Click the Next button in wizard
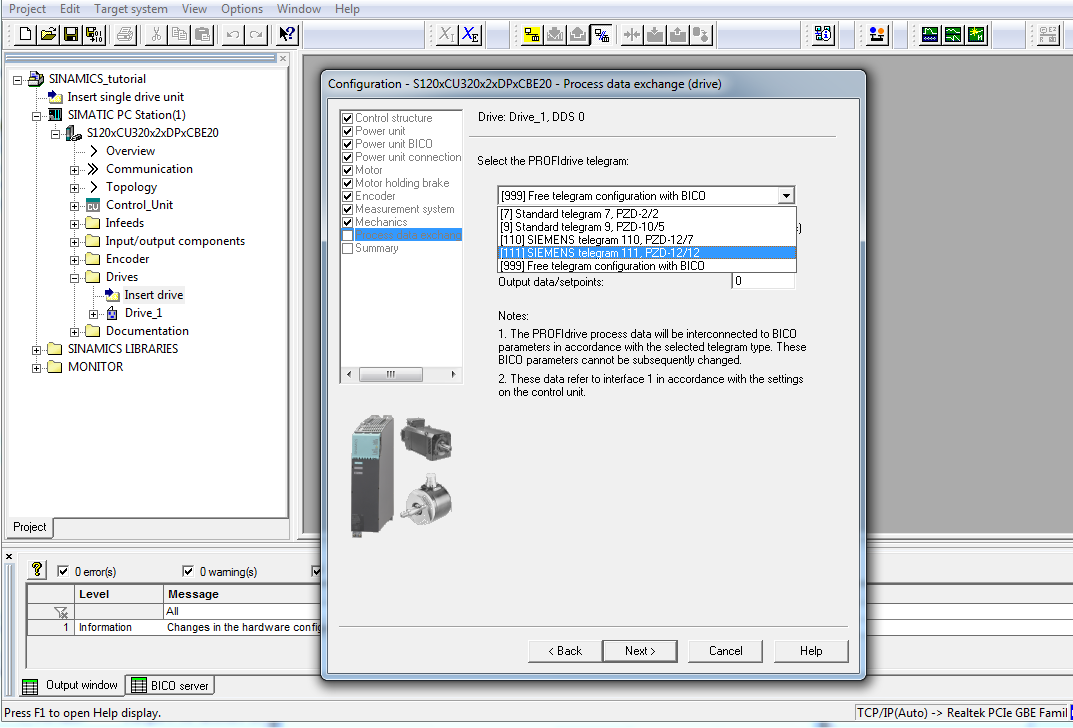 tap(640, 651)
